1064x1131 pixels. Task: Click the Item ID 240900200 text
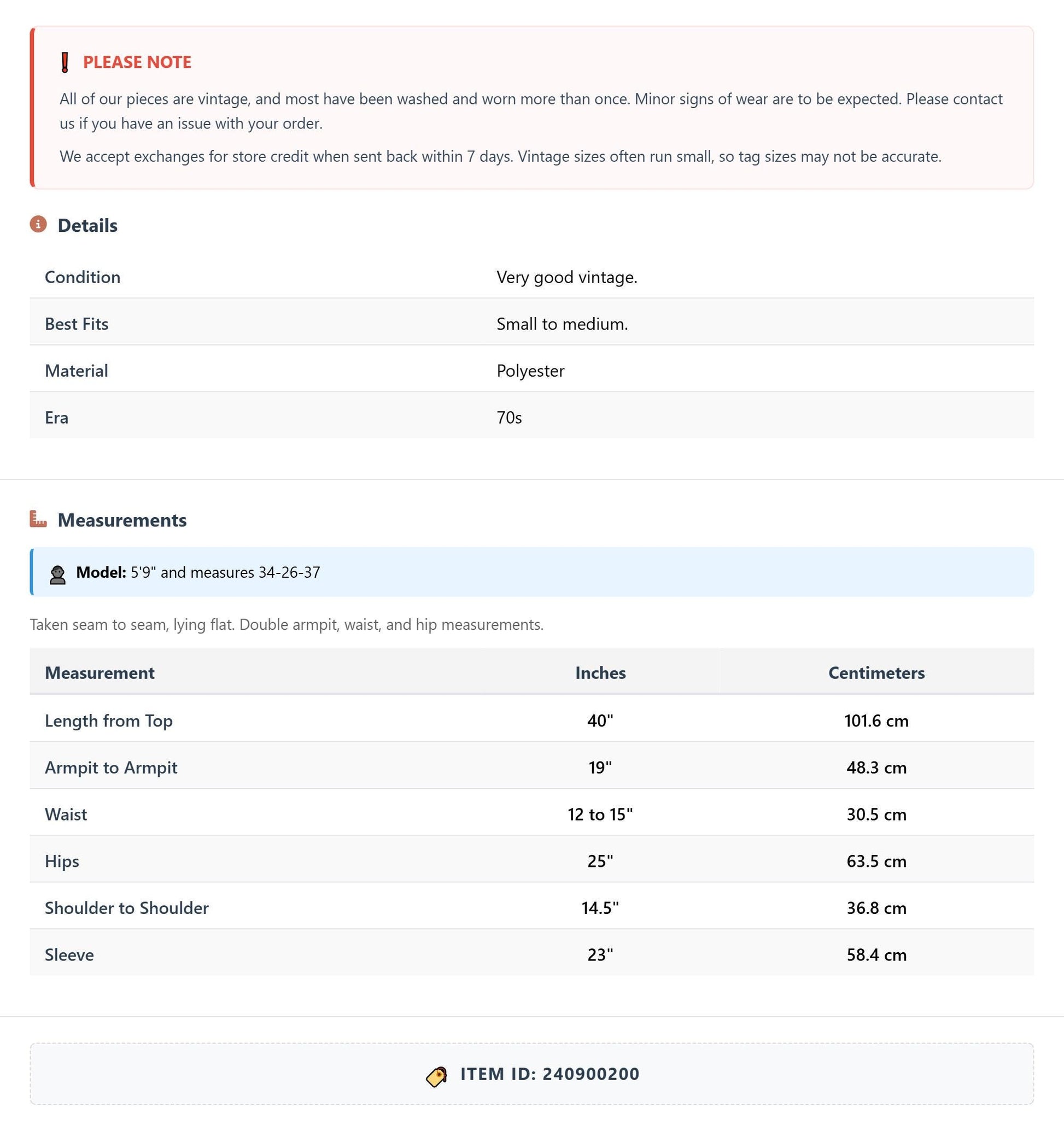pyautogui.click(x=550, y=1074)
